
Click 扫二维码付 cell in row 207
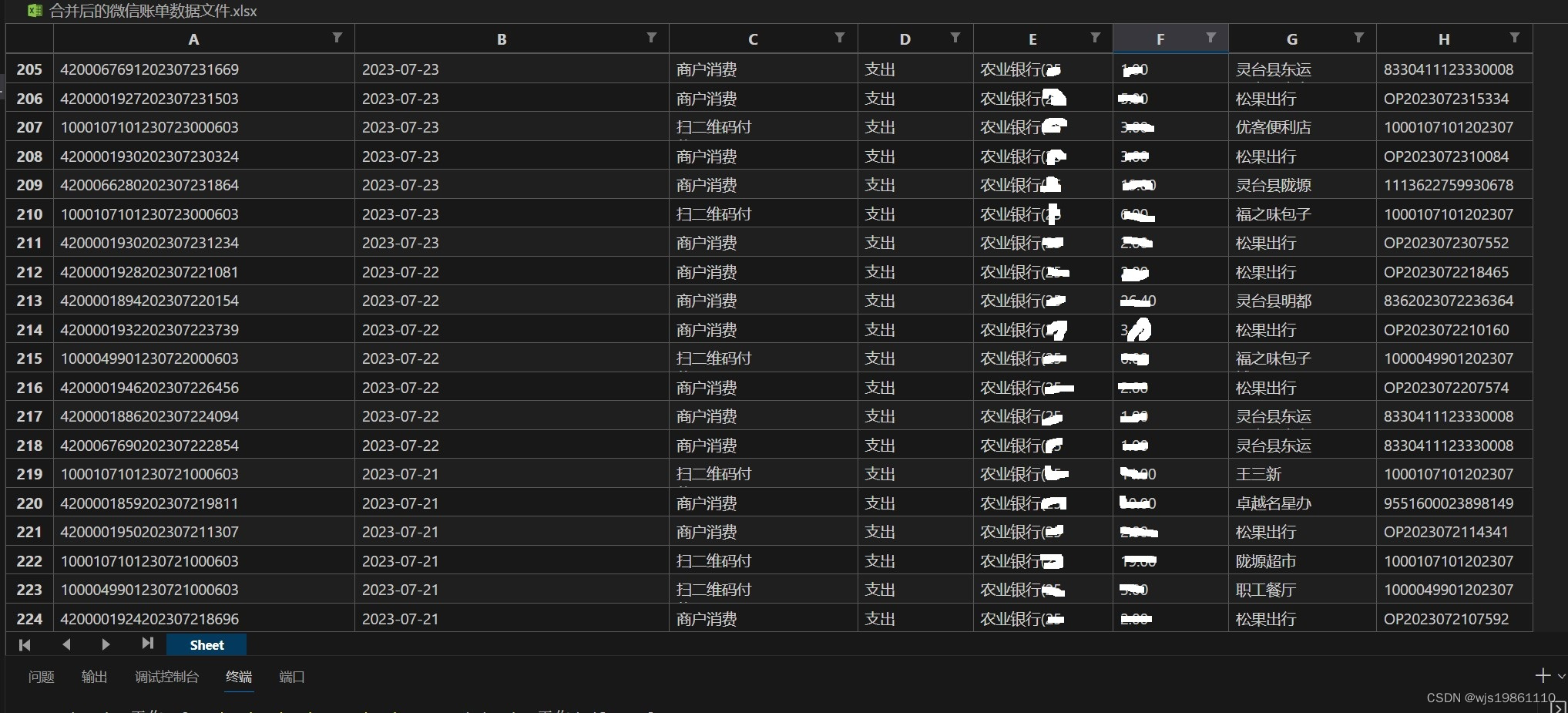(x=764, y=127)
